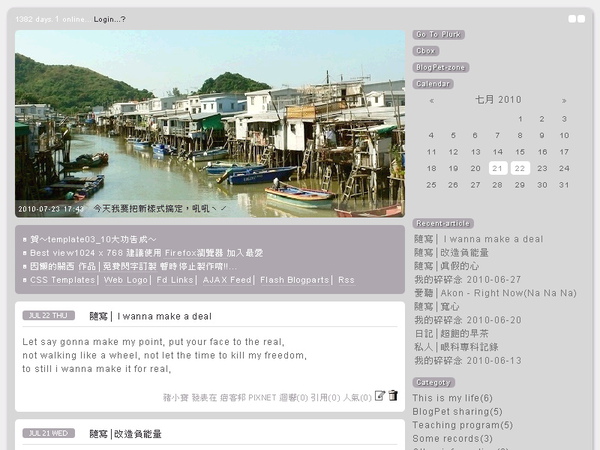Toggle the Category section header

tap(434, 382)
